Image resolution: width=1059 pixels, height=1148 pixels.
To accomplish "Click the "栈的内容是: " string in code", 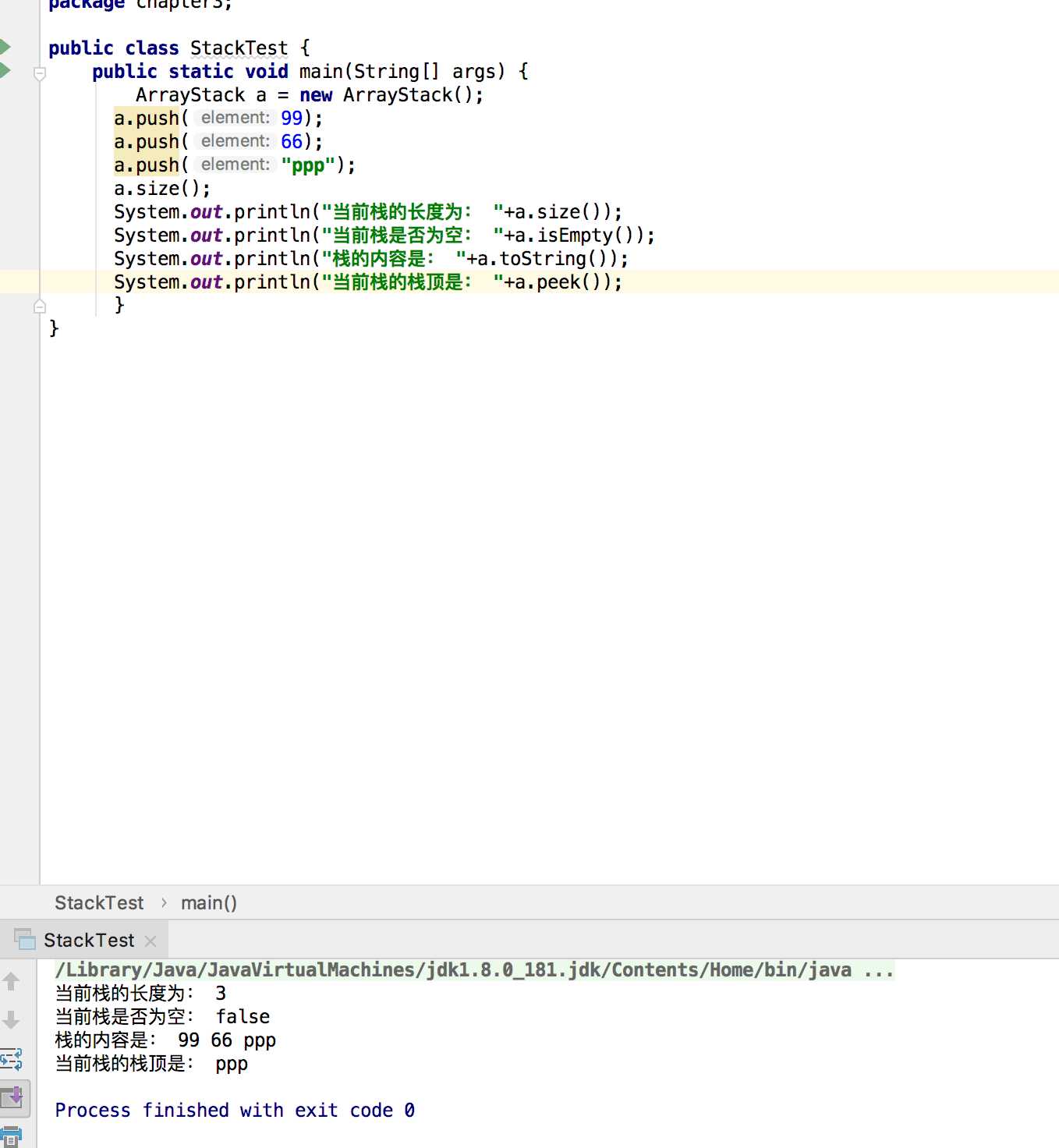I will [393, 259].
